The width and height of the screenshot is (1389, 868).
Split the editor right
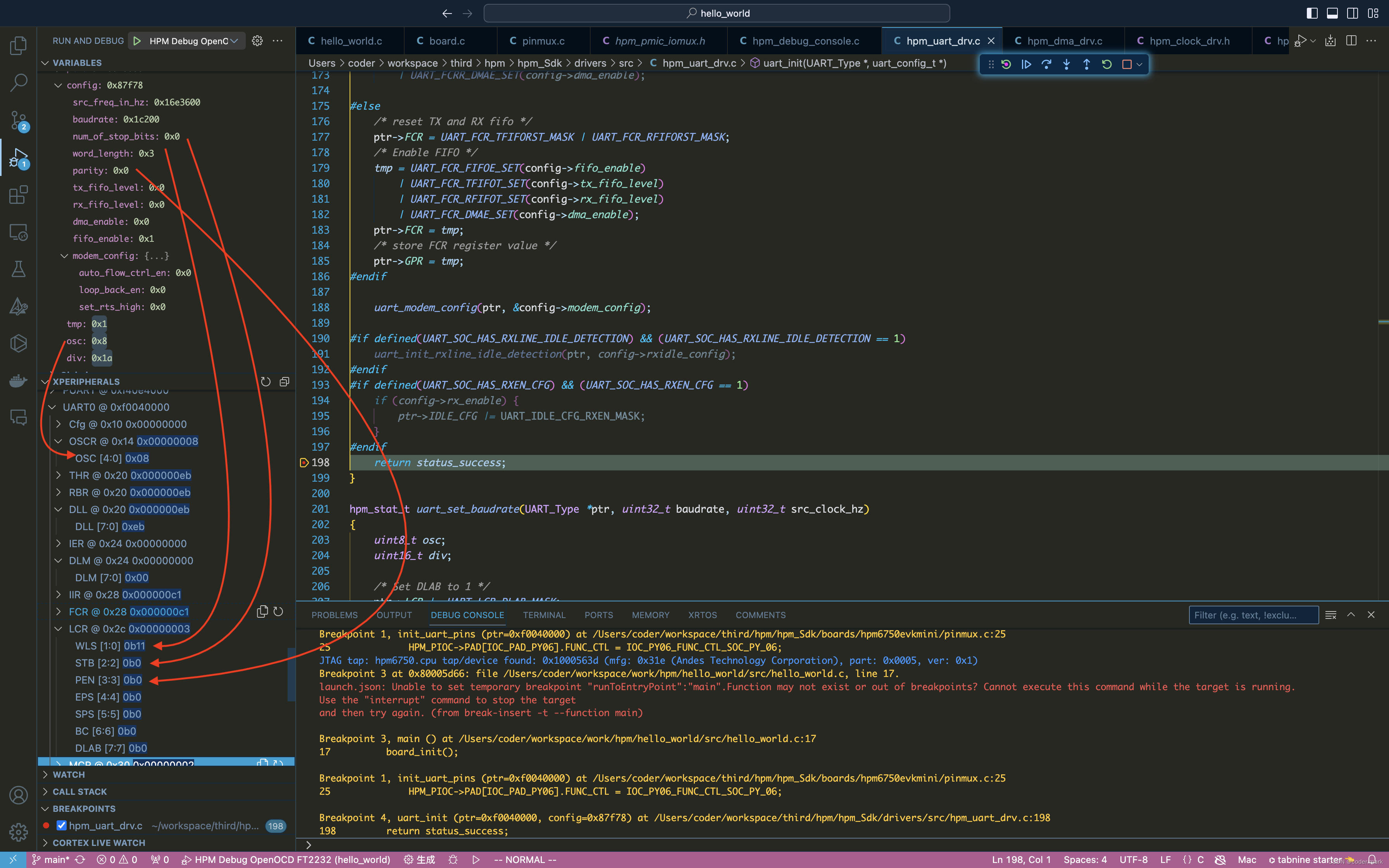pyautogui.click(x=1351, y=41)
